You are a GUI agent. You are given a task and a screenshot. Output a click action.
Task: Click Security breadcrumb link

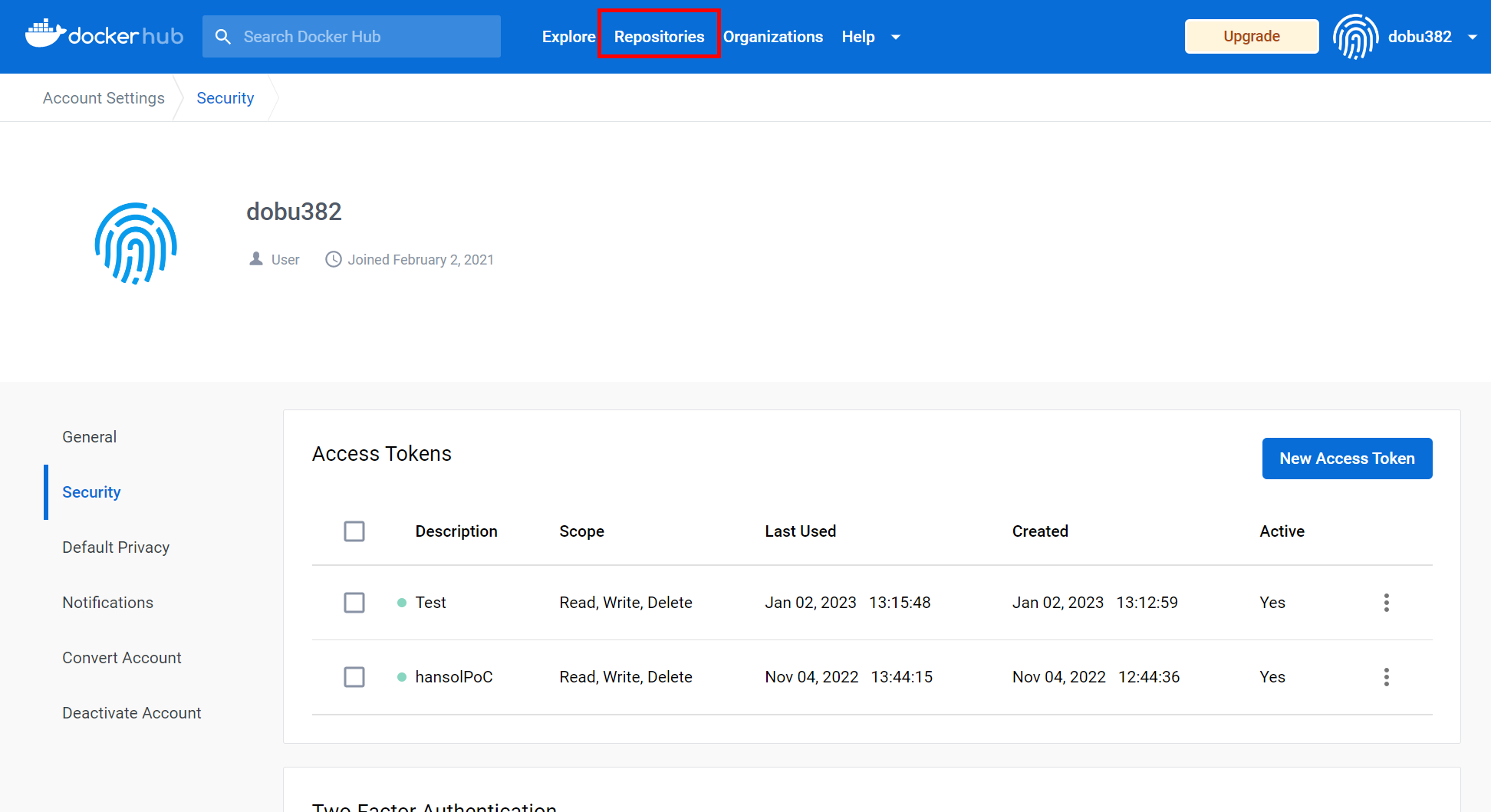(225, 98)
